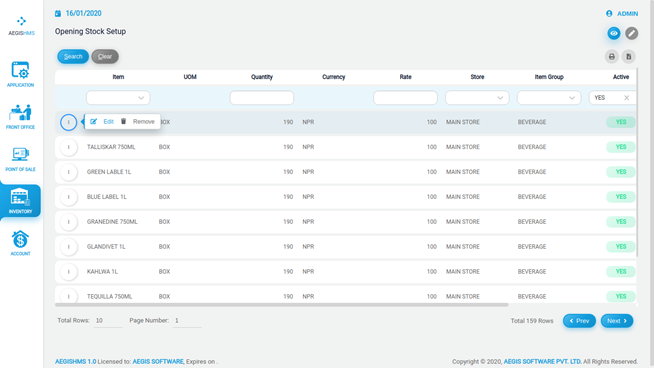Open AEGIS SOFTWARE license link in footer
This screenshot has height=368, width=654.
[x=158, y=361]
